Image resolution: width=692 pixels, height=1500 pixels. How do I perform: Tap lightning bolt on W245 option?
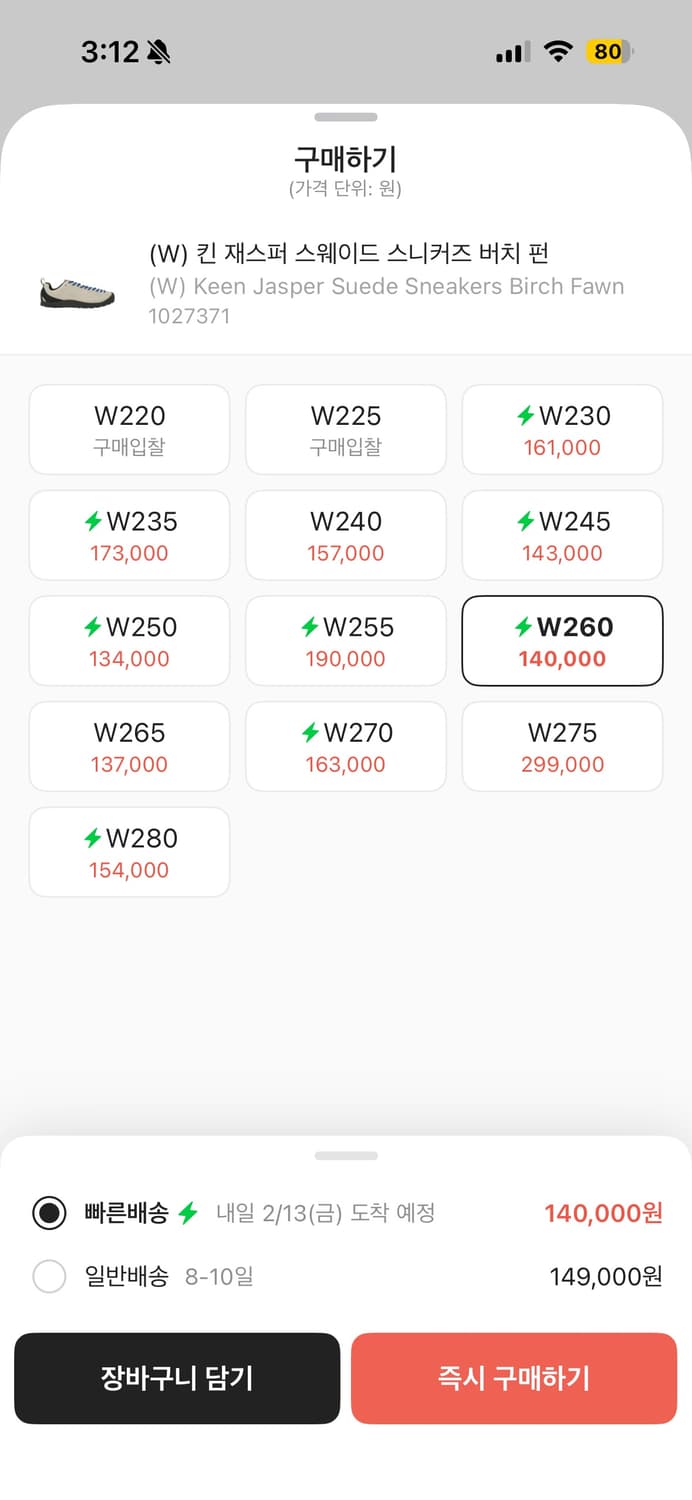tap(525, 521)
